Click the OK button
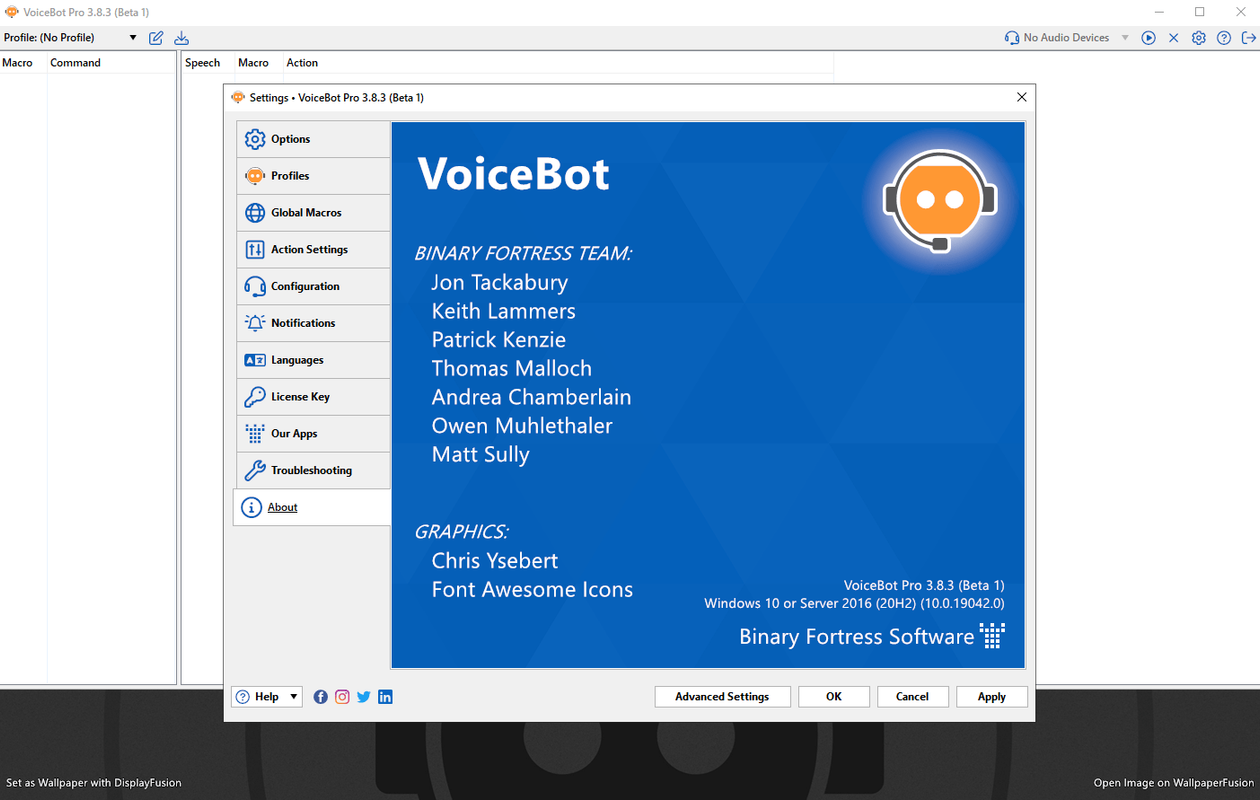The image size is (1260, 800). (x=834, y=697)
